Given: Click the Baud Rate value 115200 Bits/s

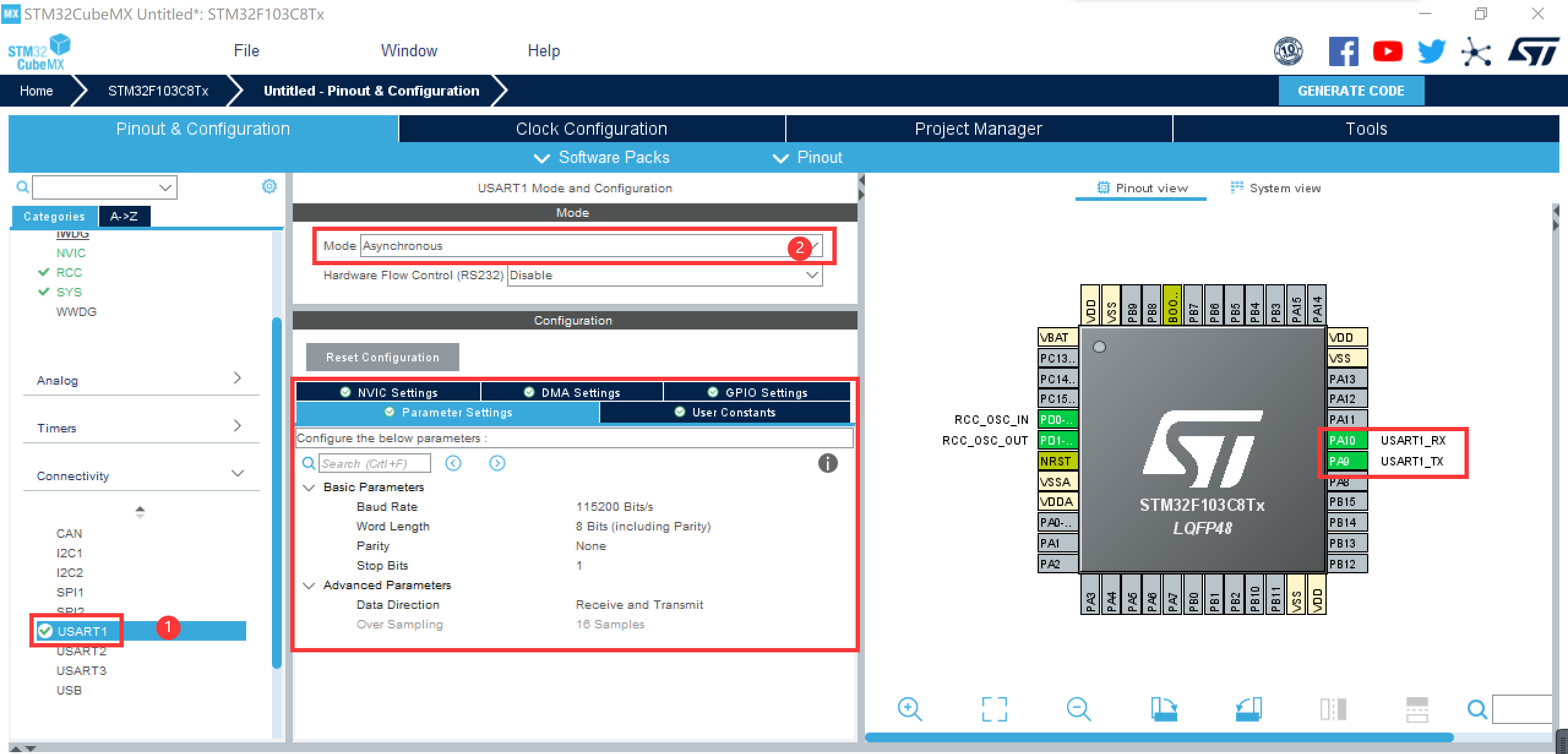Looking at the screenshot, I should pyautogui.click(x=614, y=507).
